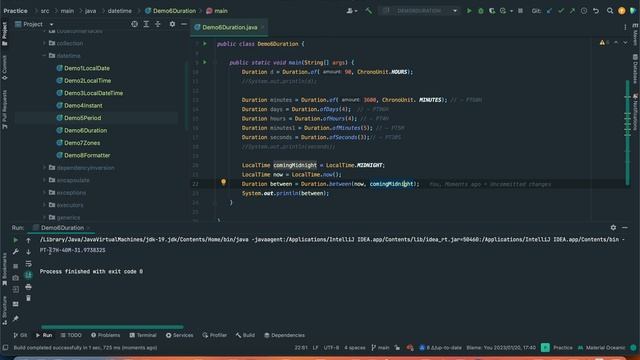The image size is (640, 360).
Task: Open the Services tool window tab
Action: click(x=180, y=336)
